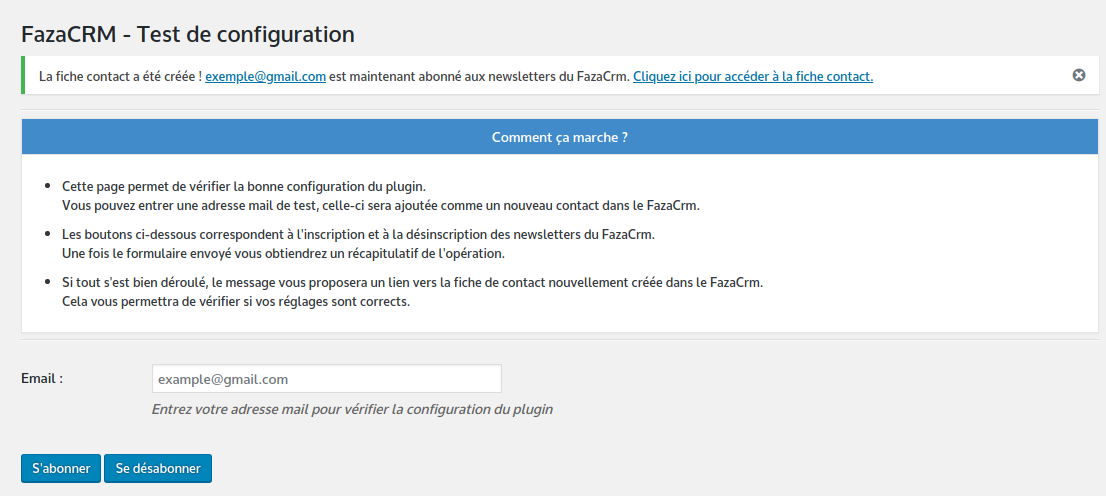1106x496 pixels.
Task: Click the green left border of the success notice
Action: pyautogui.click(x=23, y=75)
